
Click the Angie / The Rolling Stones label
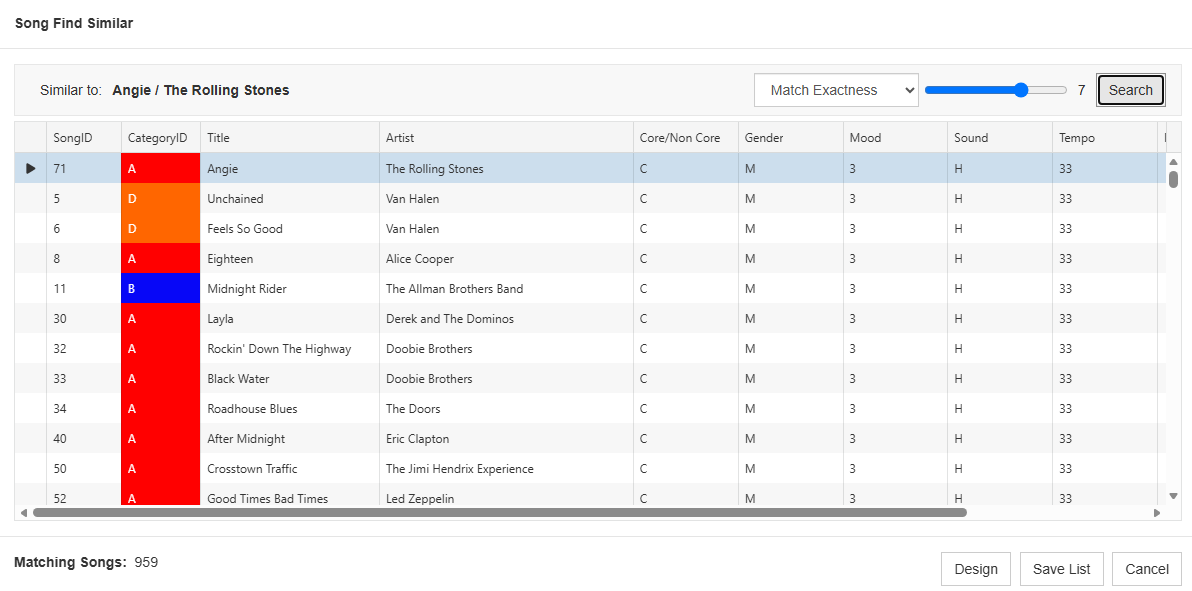click(x=201, y=90)
